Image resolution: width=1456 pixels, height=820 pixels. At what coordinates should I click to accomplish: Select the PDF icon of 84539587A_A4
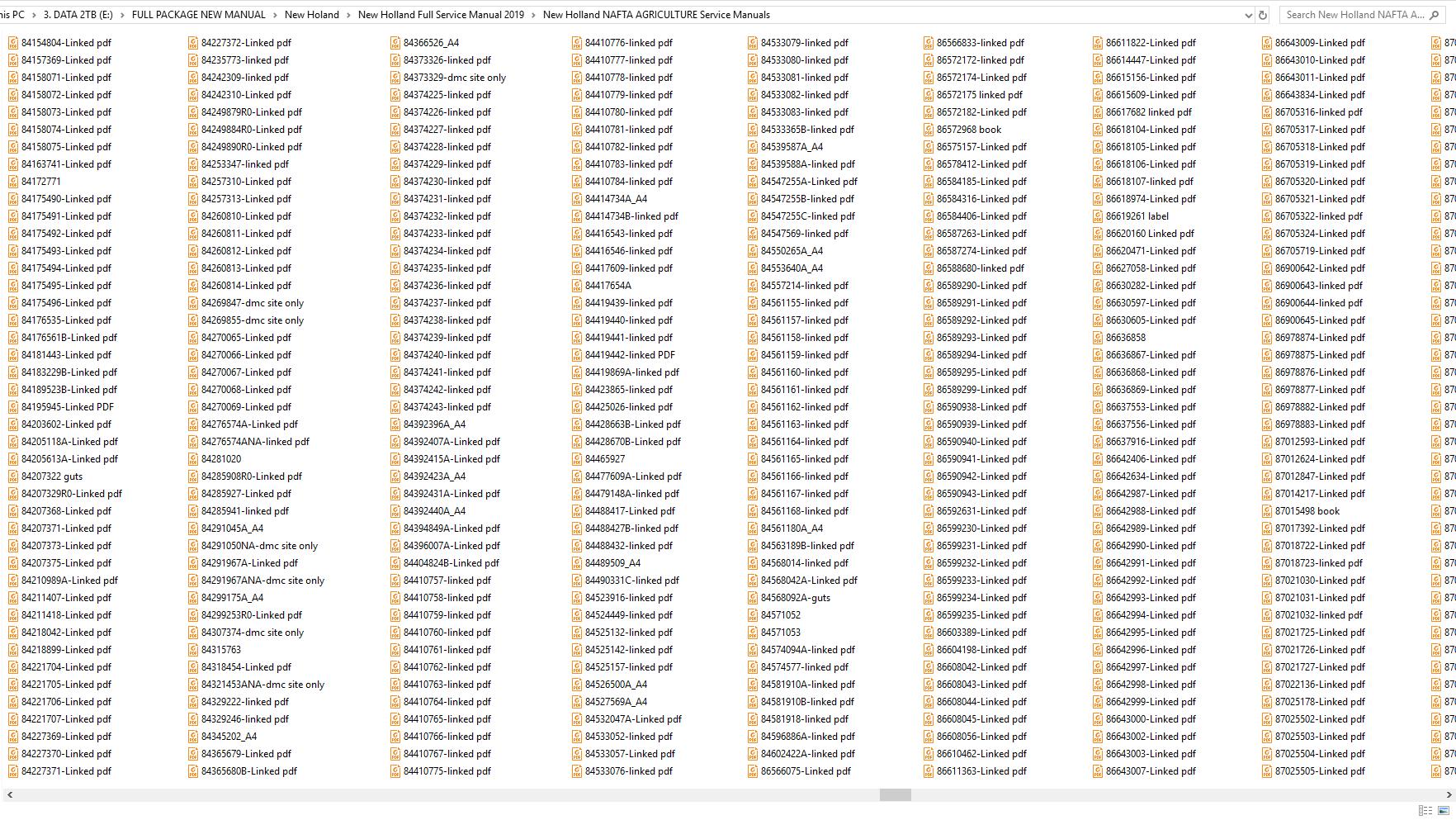click(x=753, y=147)
